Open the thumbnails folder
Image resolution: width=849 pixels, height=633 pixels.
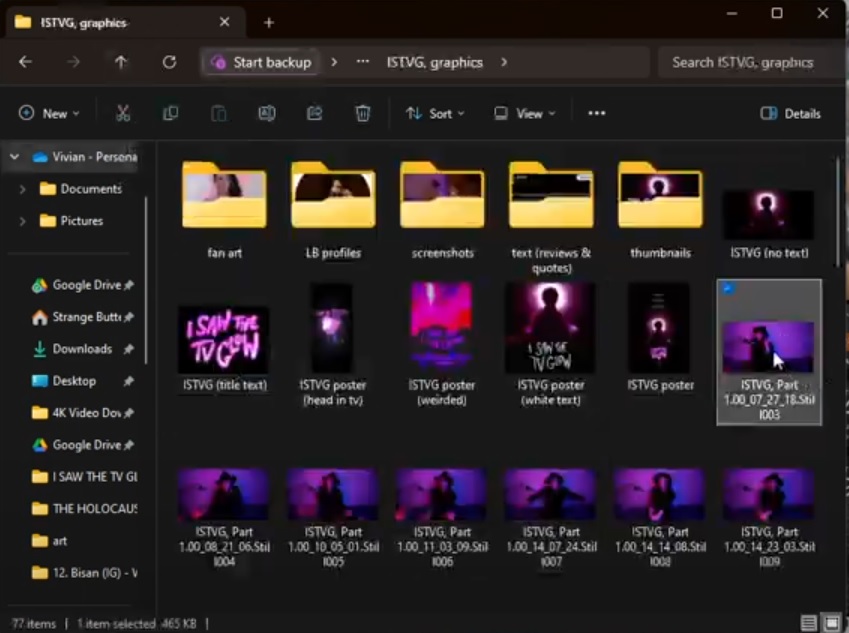point(660,210)
